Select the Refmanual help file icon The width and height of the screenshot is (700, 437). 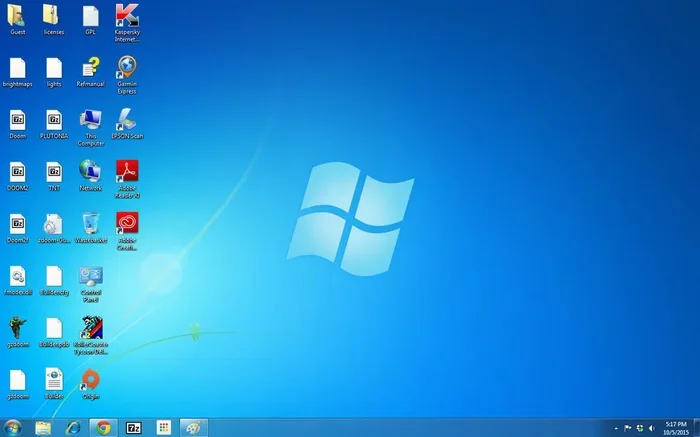[91, 68]
